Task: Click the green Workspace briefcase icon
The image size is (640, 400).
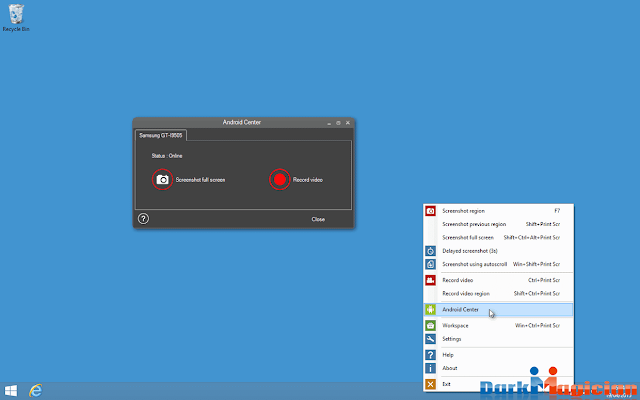Action: tap(430, 325)
